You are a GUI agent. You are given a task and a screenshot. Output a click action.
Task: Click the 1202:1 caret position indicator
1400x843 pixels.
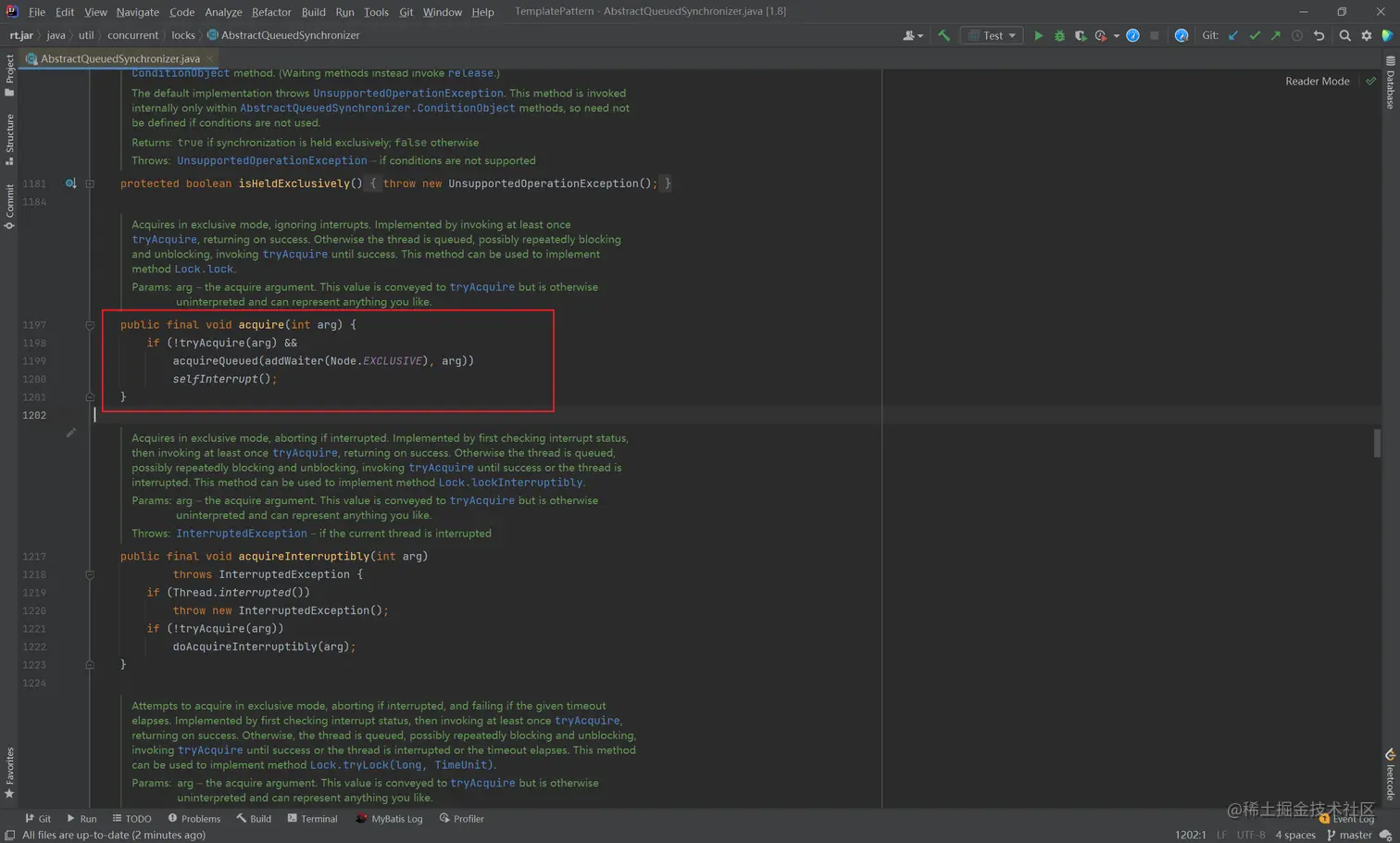point(1190,835)
